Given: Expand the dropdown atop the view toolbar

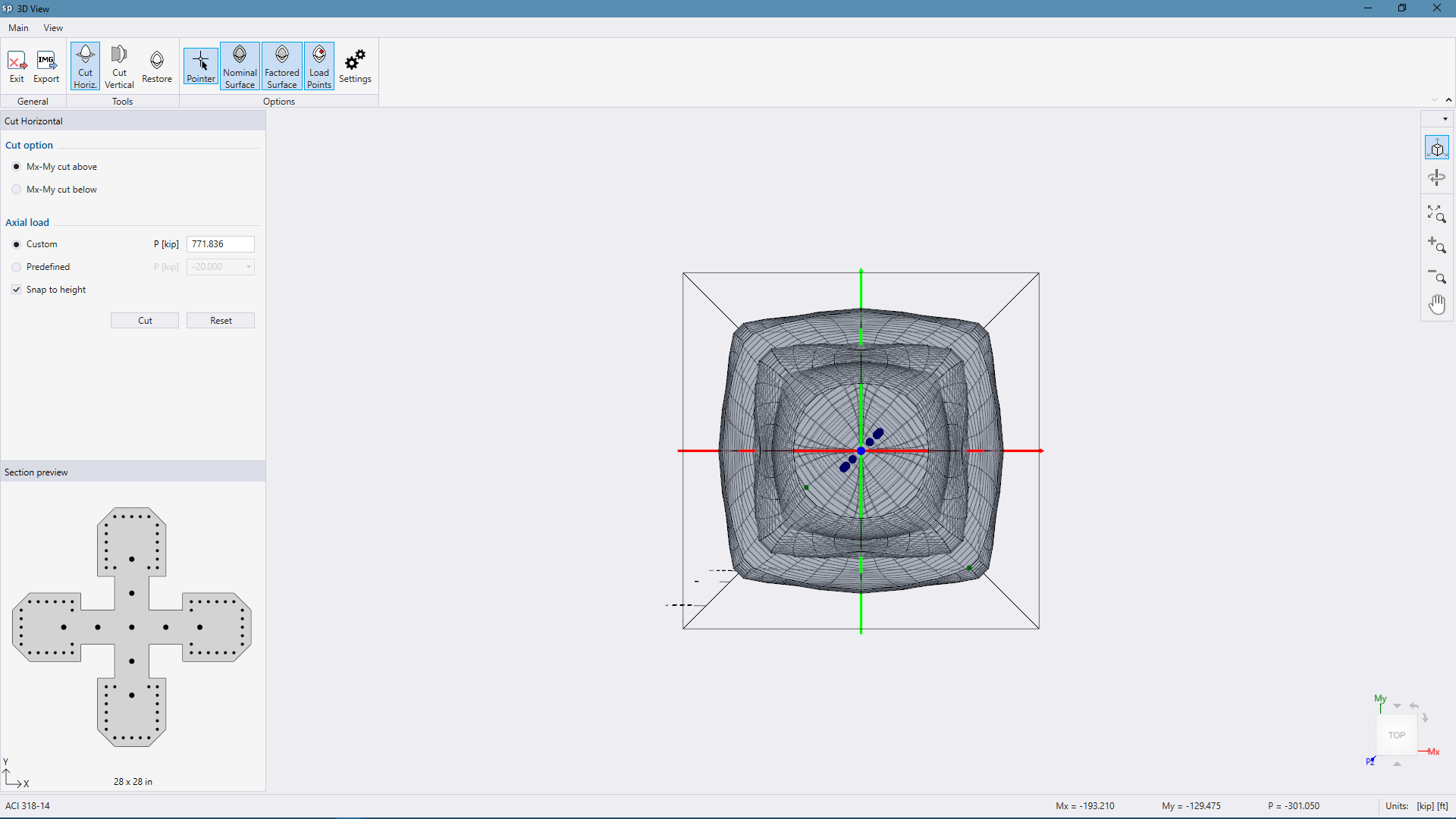Looking at the screenshot, I should 1445,119.
